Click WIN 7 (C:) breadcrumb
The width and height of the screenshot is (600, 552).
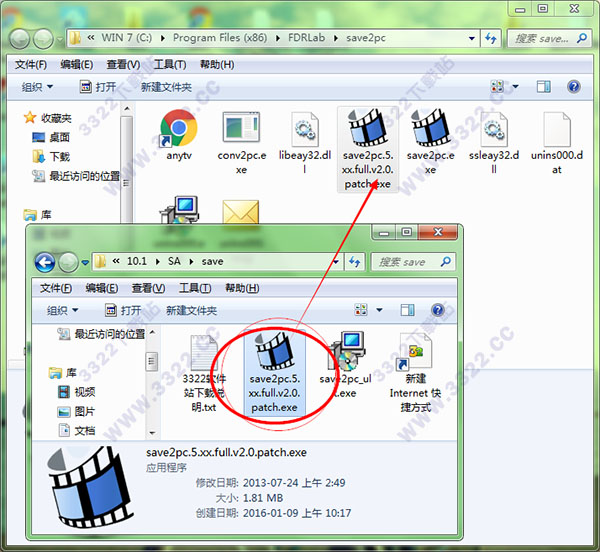(127, 38)
